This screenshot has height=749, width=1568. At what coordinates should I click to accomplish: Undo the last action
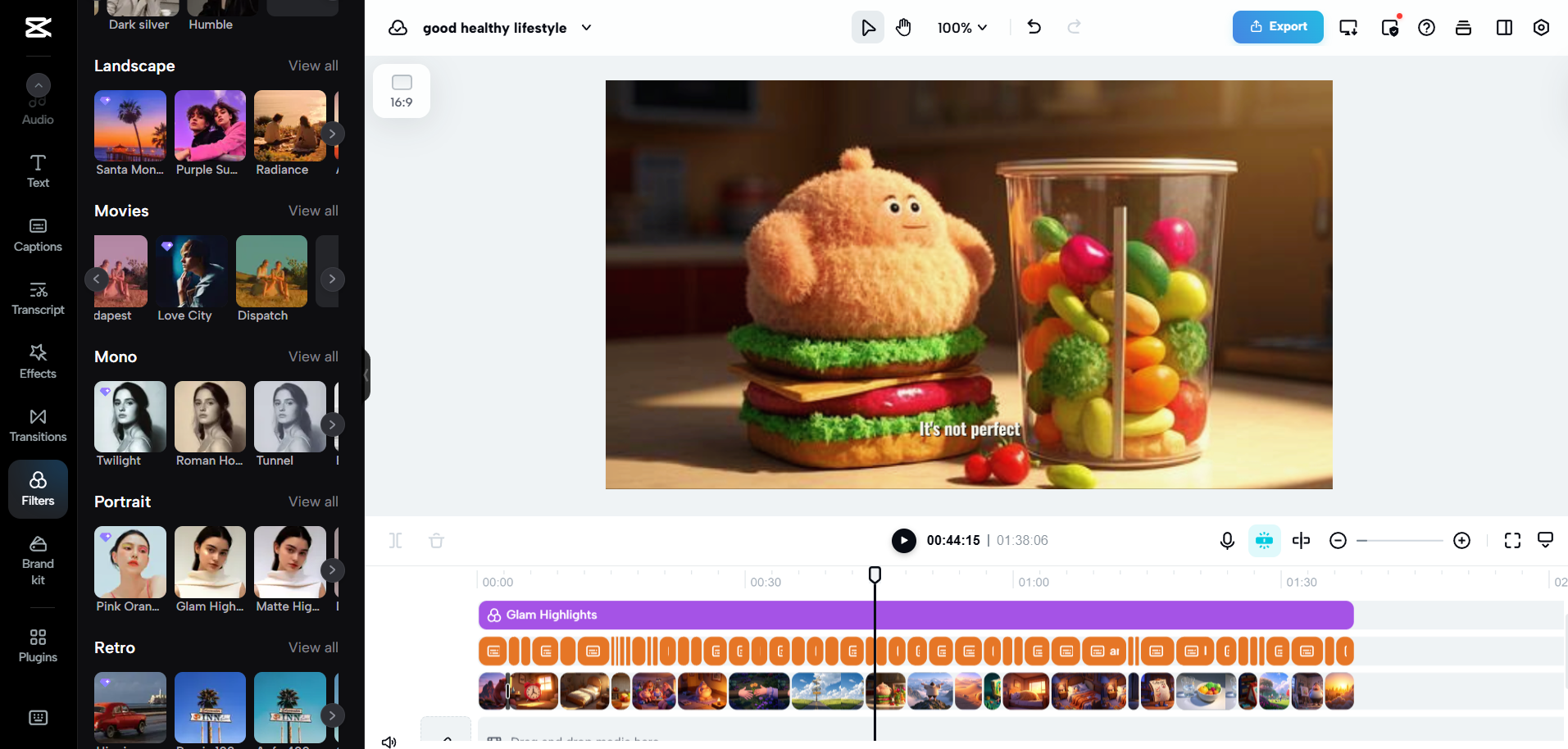(x=1034, y=27)
